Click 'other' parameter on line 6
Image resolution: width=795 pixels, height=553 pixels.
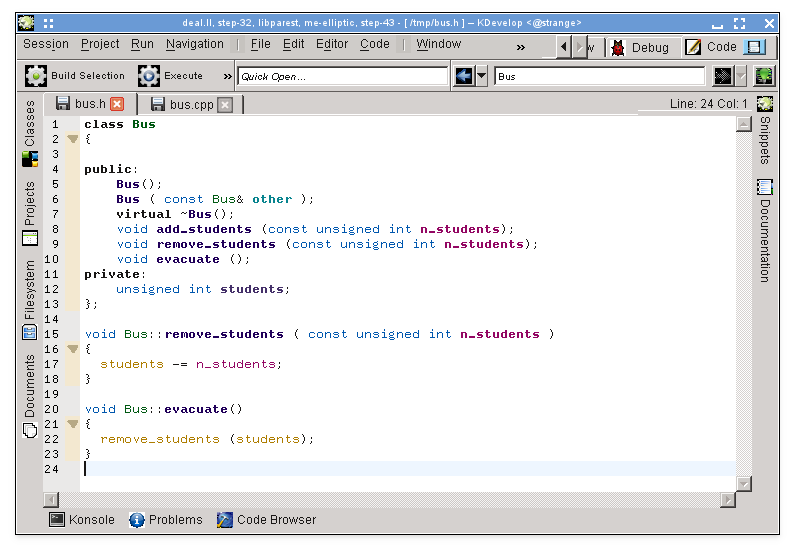click(272, 199)
